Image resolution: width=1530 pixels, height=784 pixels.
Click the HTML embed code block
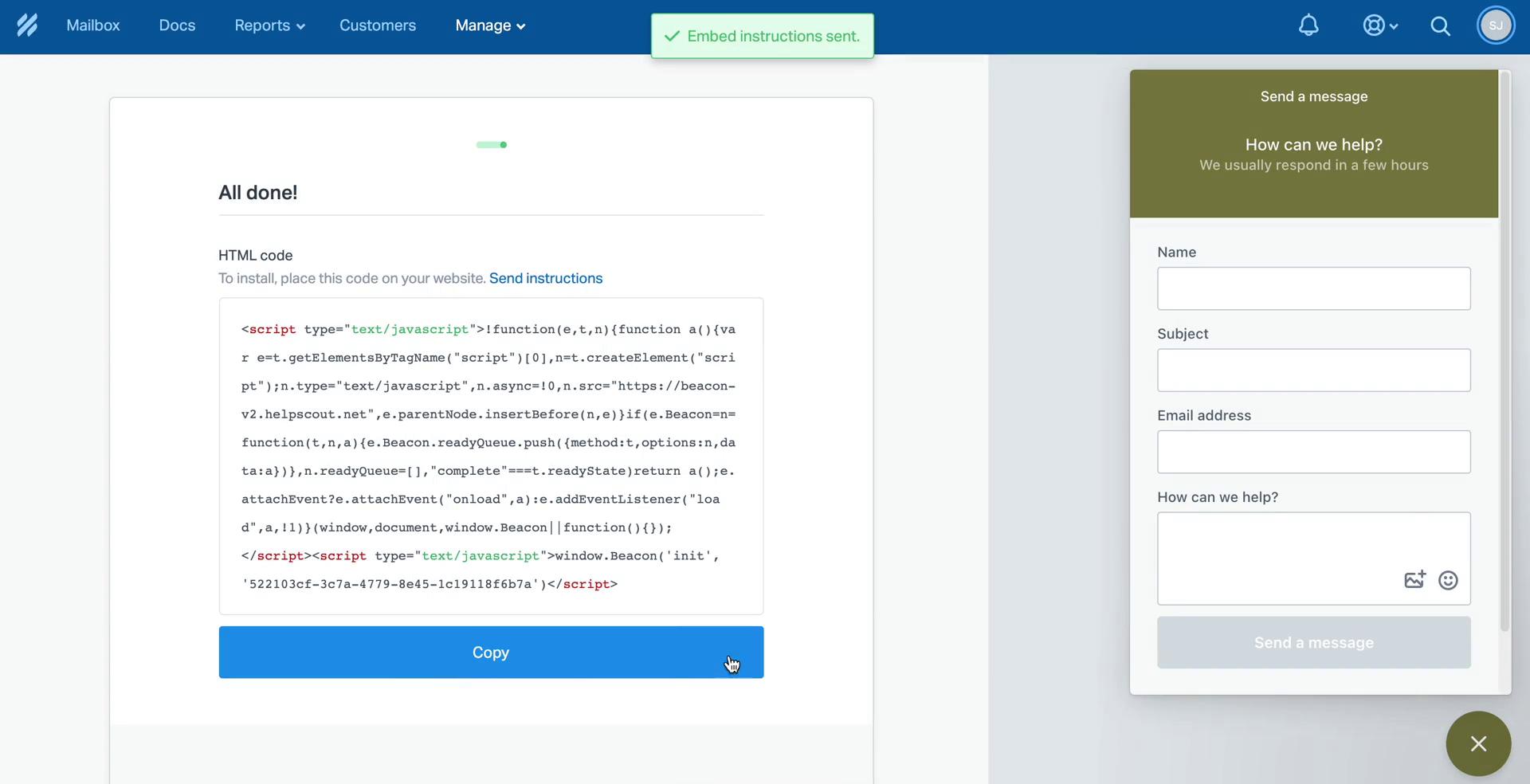click(491, 456)
